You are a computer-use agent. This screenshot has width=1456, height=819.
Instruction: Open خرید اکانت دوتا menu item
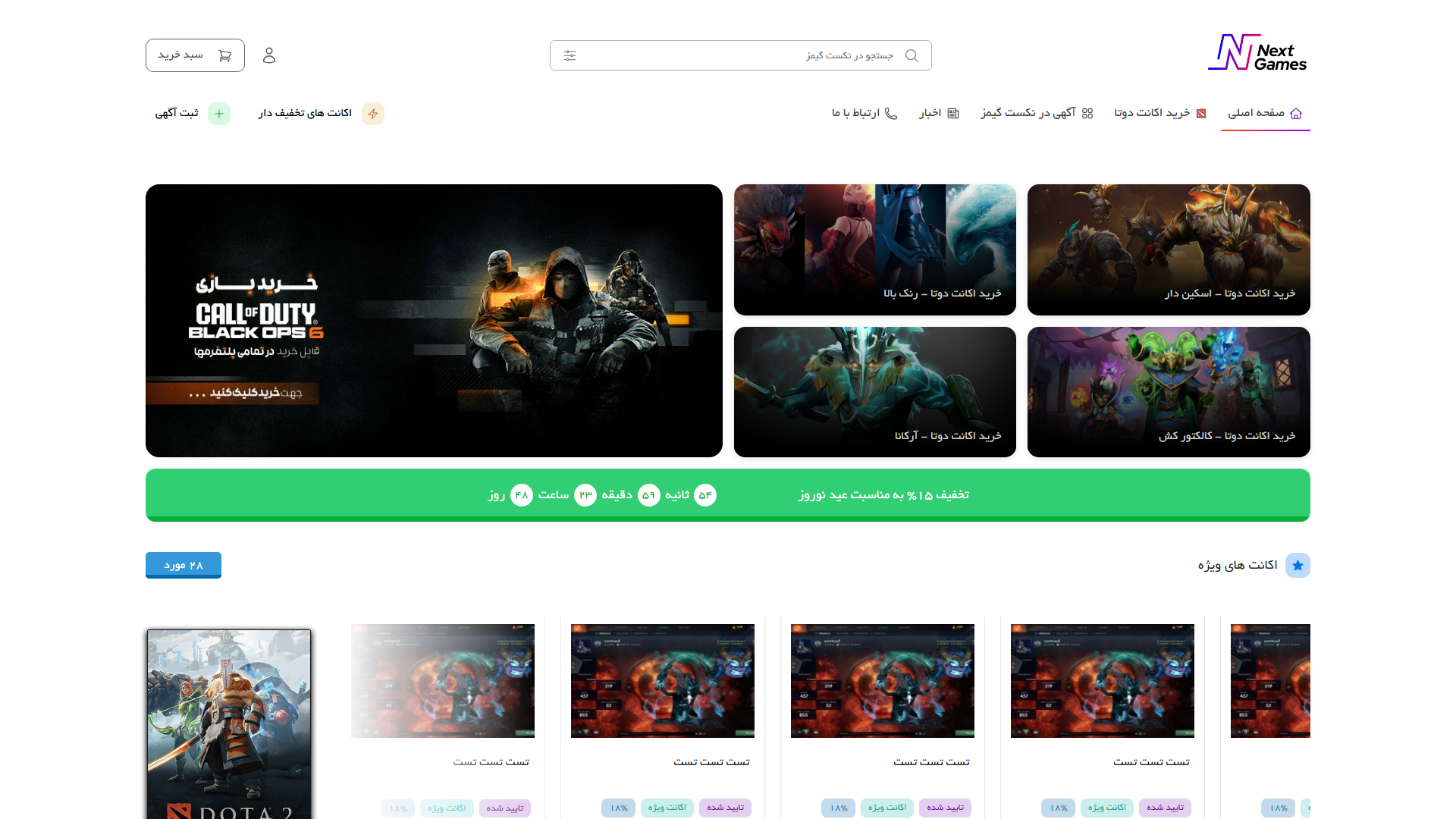tap(1159, 113)
